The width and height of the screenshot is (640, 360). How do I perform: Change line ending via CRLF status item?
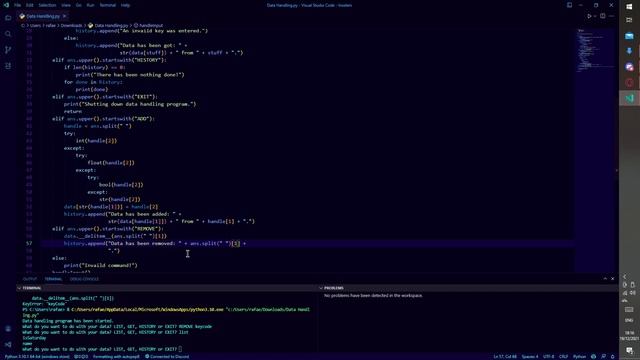click(564, 357)
